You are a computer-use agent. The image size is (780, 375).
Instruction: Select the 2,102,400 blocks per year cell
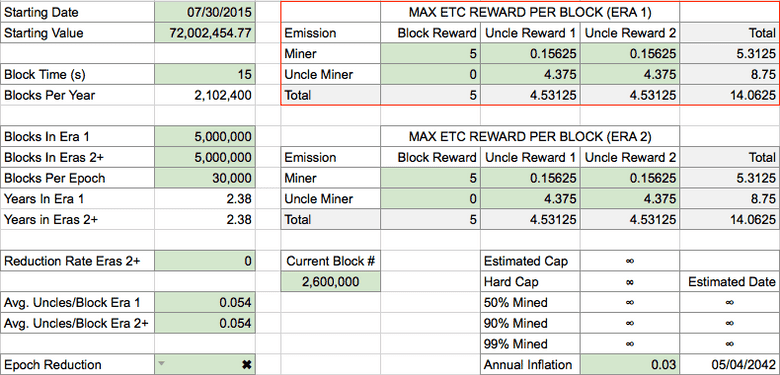[205, 95]
